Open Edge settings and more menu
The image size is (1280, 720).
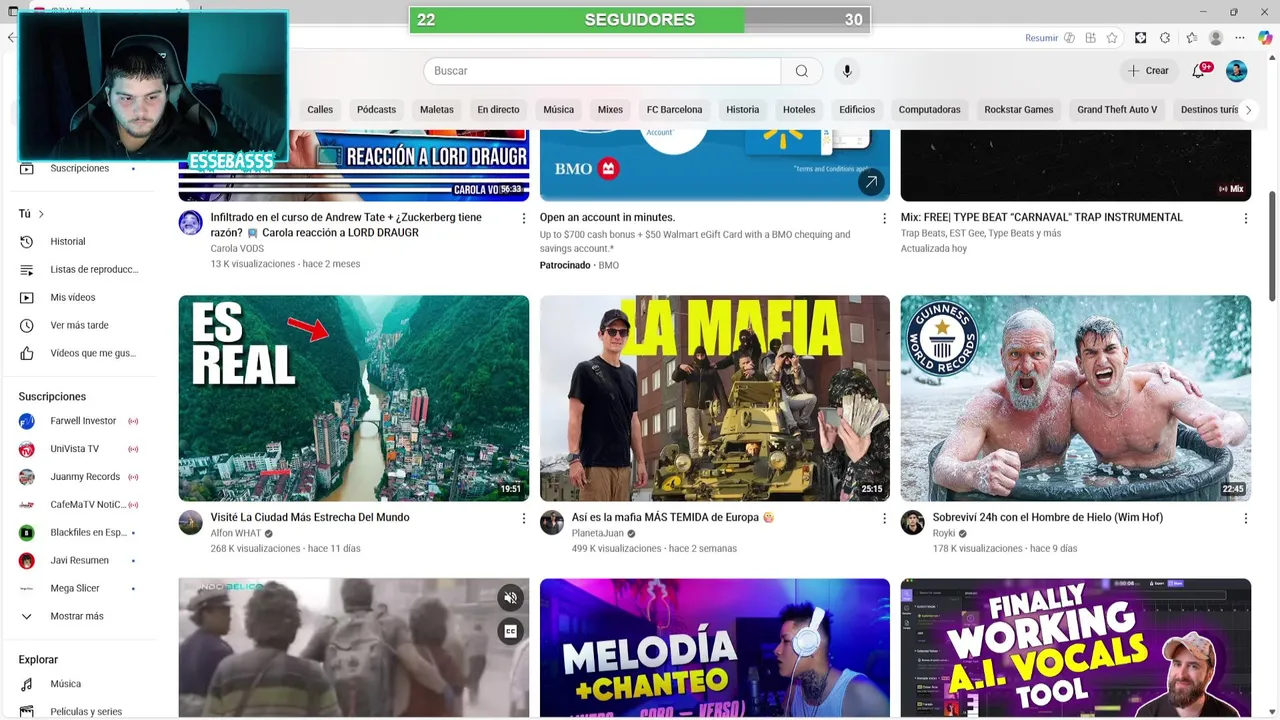click(x=1240, y=38)
